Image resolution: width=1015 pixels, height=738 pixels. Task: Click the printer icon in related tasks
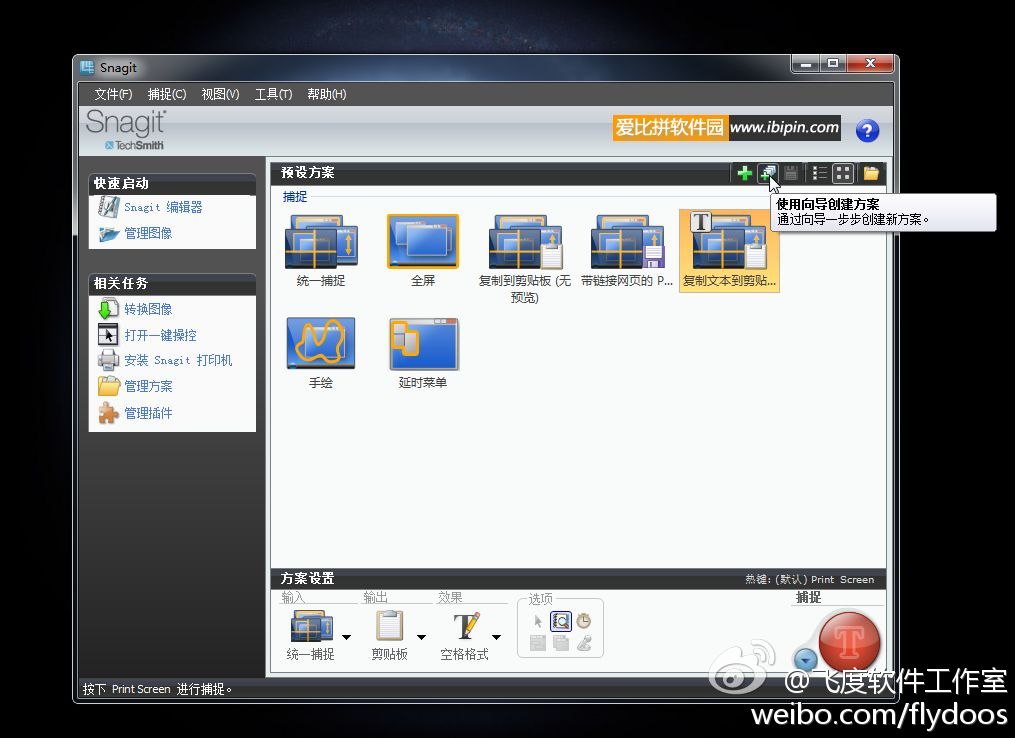[108, 360]
